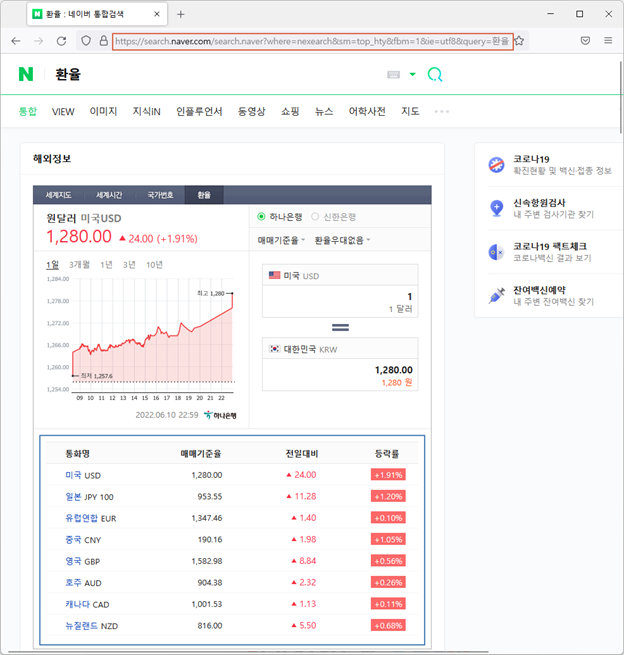The width and height of the screenshot is (624, 655).
Task: Bookmark this page with star icon
Action: (x=519, y=41)
